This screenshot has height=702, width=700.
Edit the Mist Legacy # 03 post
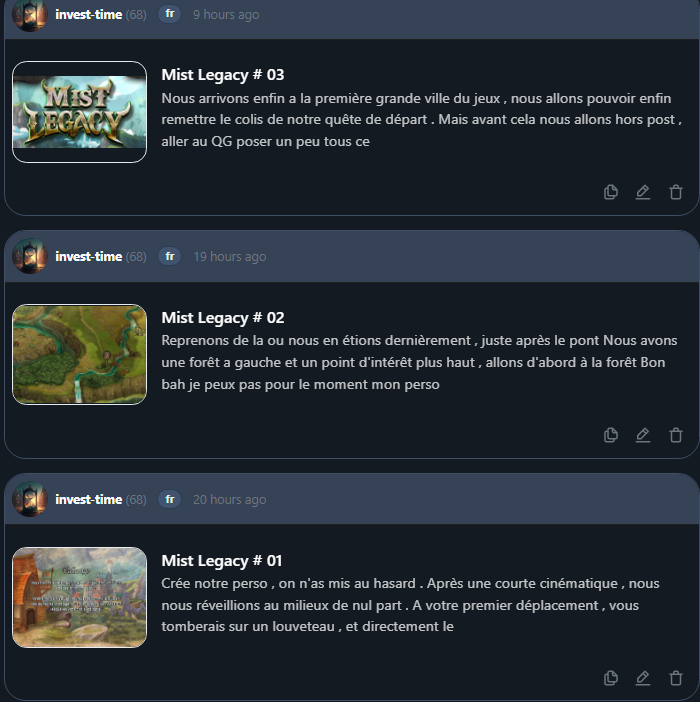643,192
